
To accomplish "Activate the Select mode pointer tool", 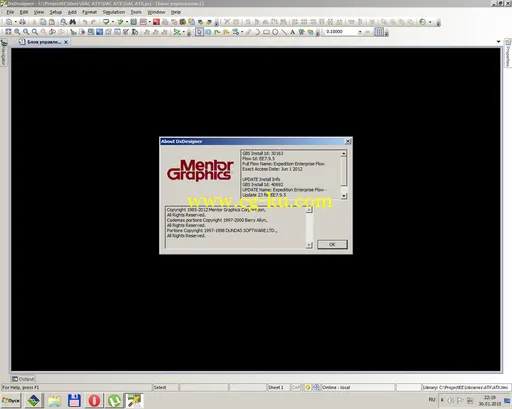I will (199, 32).
